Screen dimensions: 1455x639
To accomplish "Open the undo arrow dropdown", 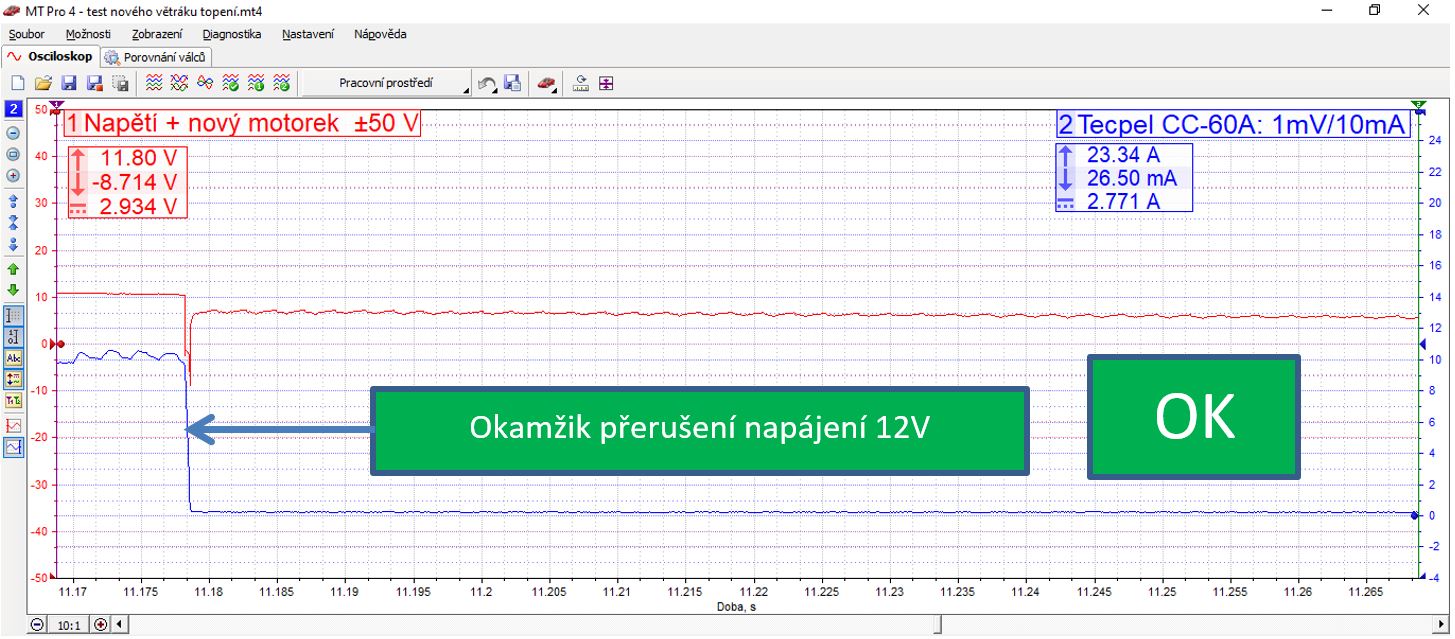I will coord(487,84).
